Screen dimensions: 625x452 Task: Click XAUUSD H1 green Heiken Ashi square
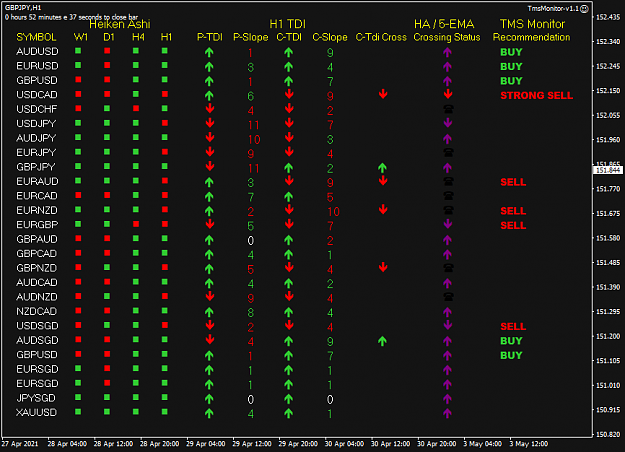point(165,411)
